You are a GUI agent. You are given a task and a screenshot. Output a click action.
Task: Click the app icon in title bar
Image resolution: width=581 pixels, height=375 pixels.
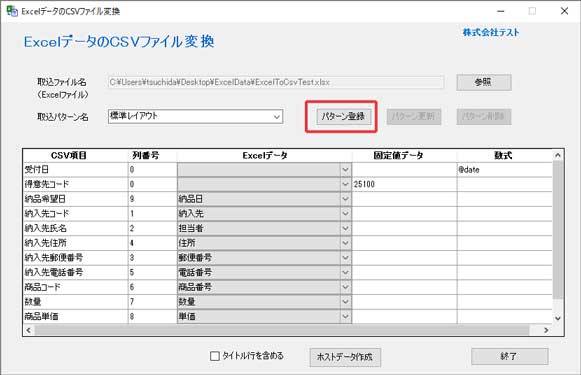point(12,11)
